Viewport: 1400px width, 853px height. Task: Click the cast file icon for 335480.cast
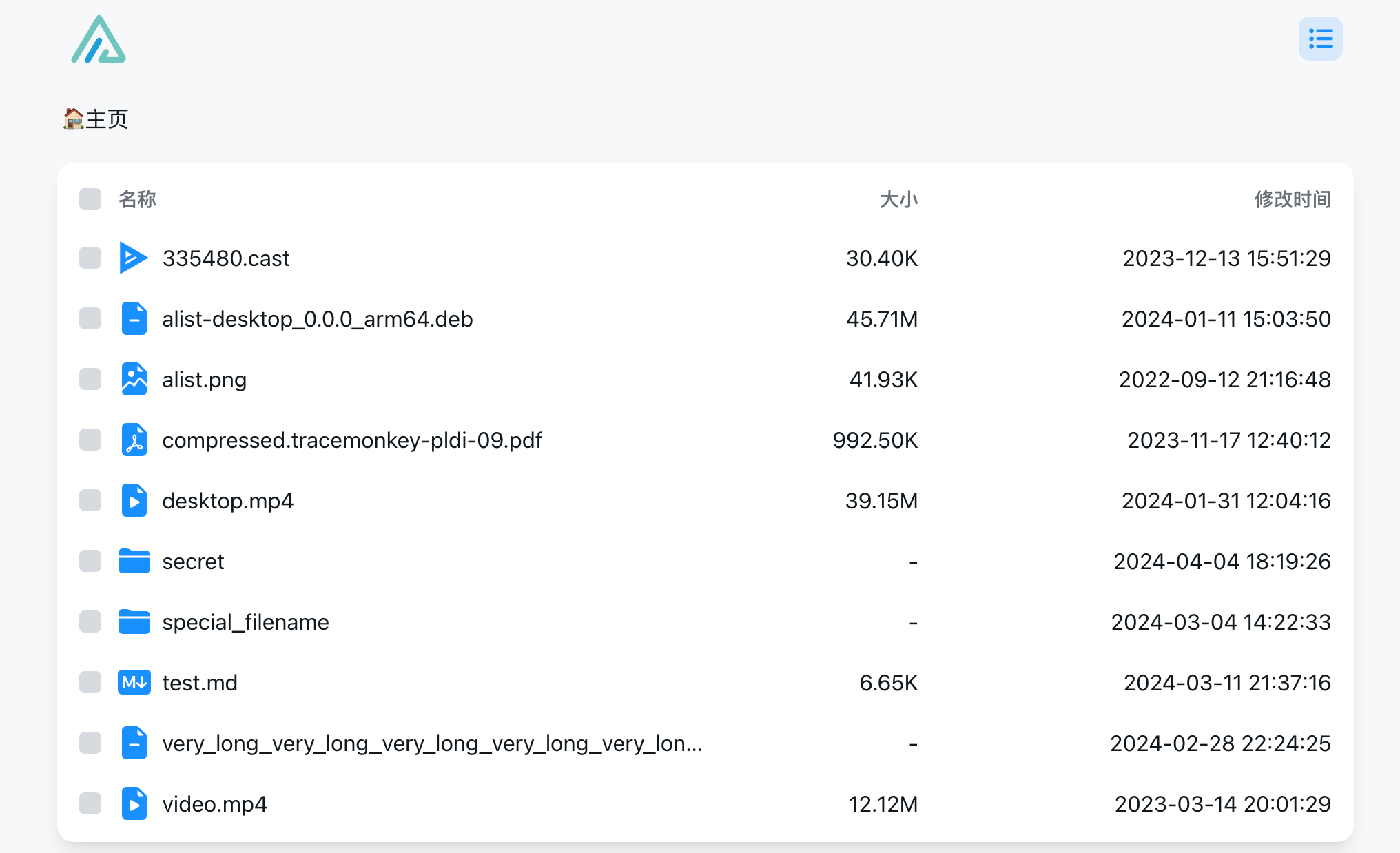[x=134, y=258]
